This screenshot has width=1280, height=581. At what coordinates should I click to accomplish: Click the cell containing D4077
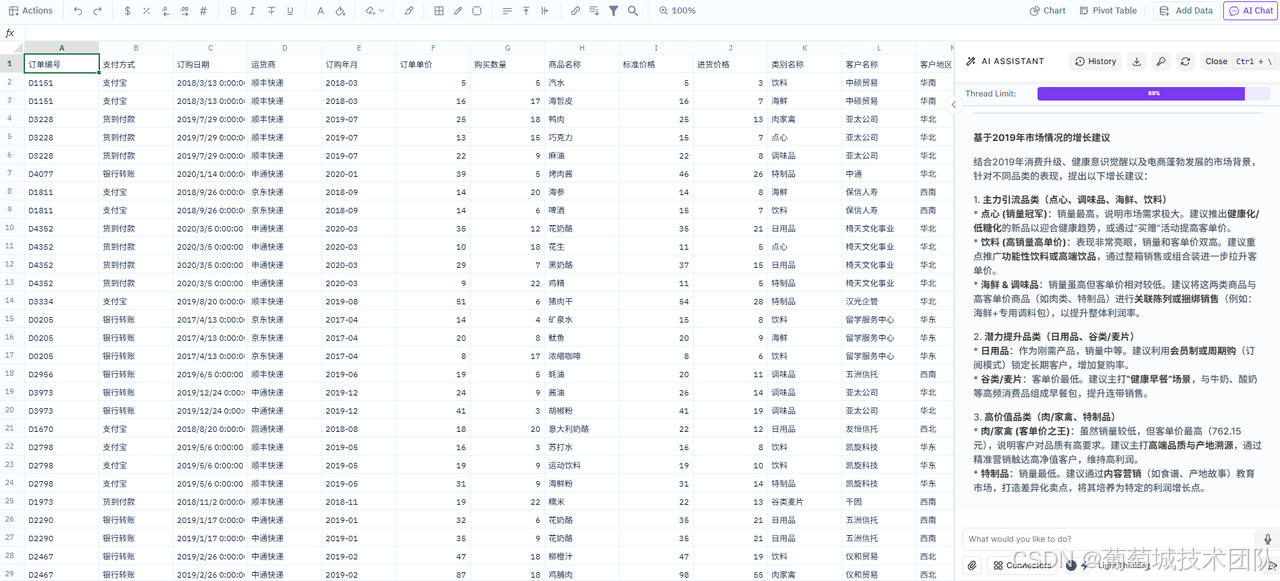pyautogui.click(x=62, y=173)
